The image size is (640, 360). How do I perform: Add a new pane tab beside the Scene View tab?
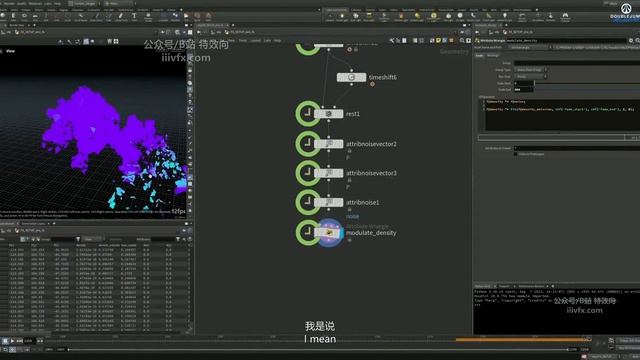coord(34,25)
